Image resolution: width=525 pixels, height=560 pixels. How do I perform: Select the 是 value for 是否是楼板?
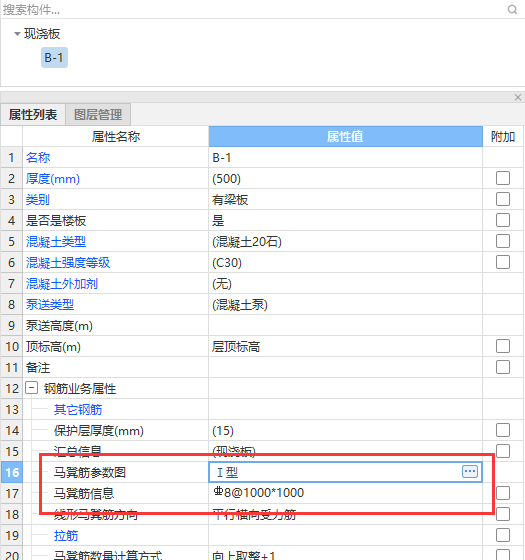coord(345,220)
